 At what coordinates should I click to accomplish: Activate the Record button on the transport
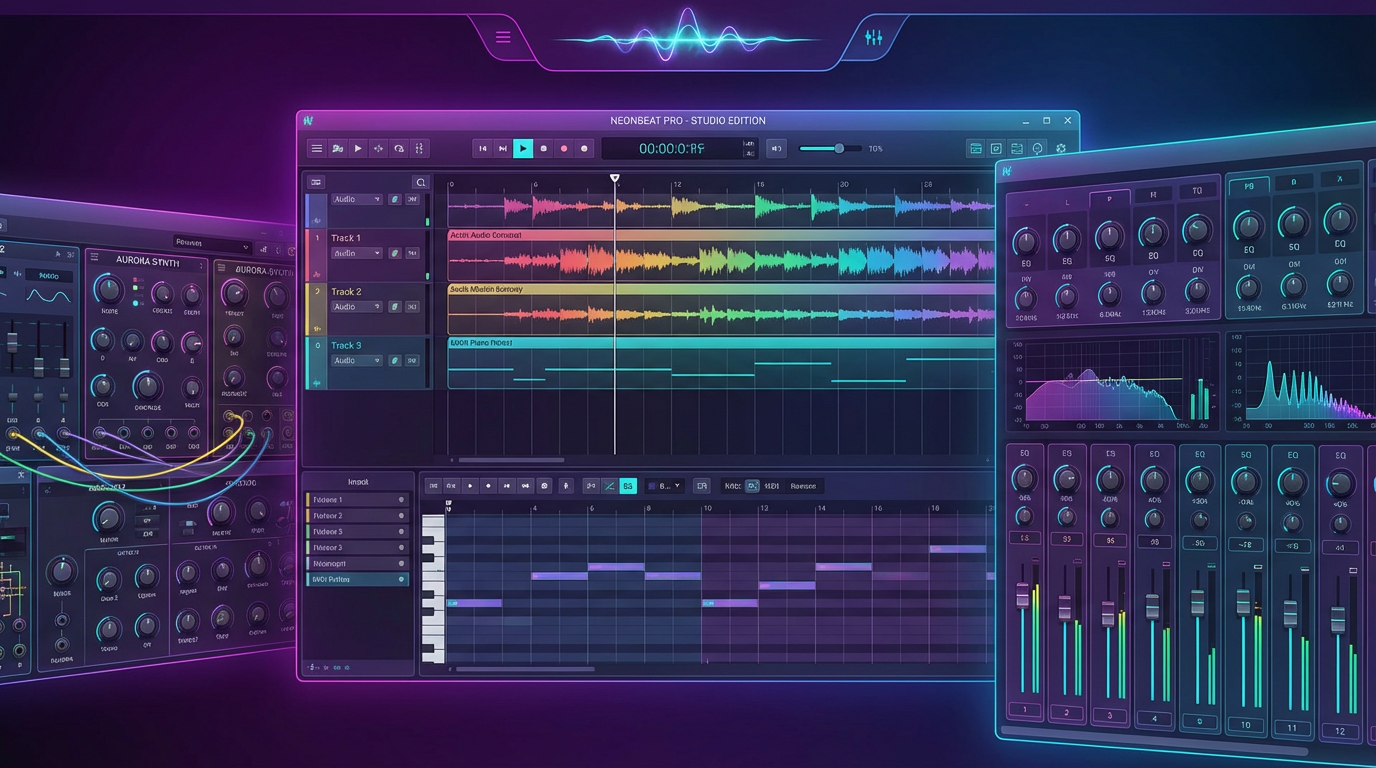pos(563,148)
